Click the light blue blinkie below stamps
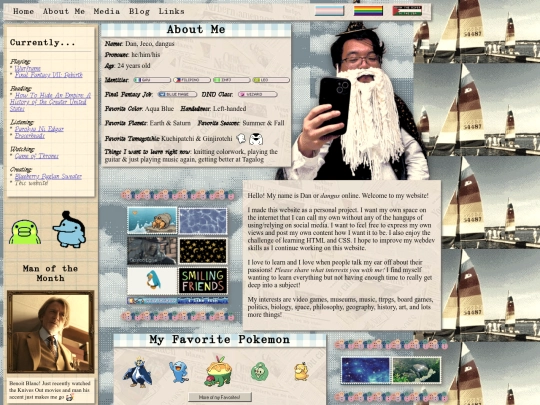 (x=152, y=301)
